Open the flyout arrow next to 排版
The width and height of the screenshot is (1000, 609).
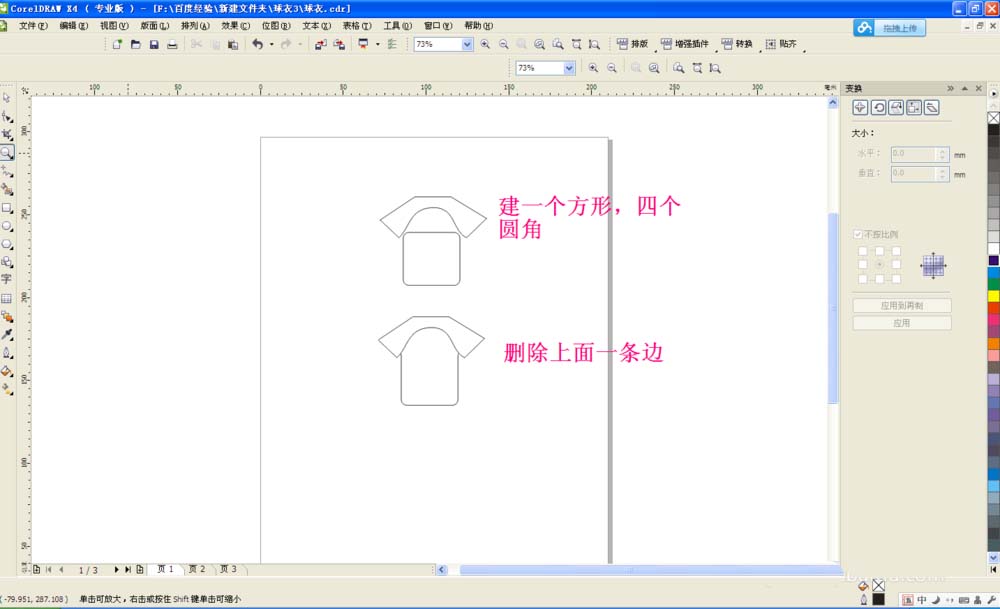click(x=656, y=51)
